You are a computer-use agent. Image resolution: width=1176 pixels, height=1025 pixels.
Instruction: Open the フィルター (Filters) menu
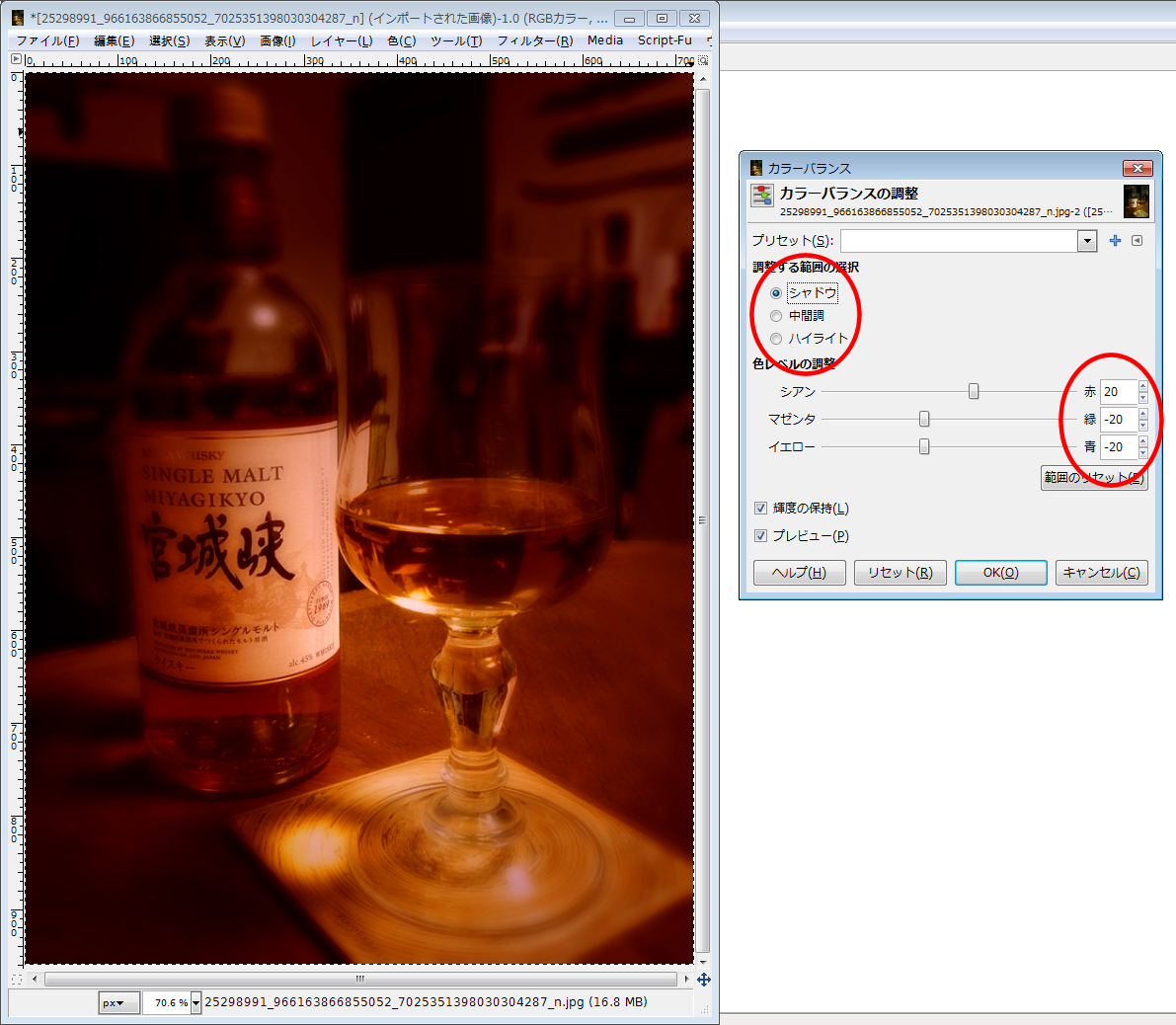534,40
